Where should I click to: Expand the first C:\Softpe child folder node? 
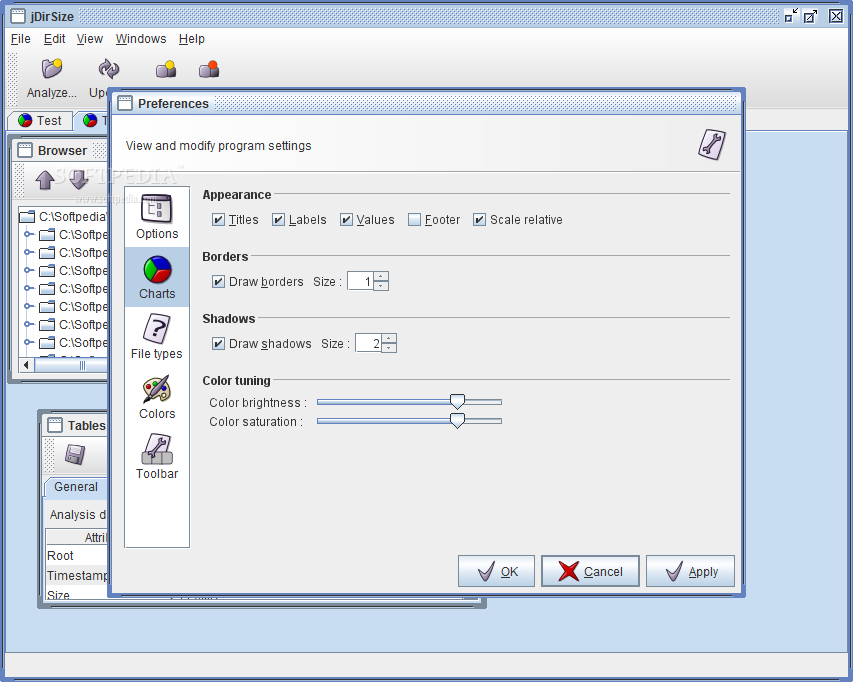(29, 234)
